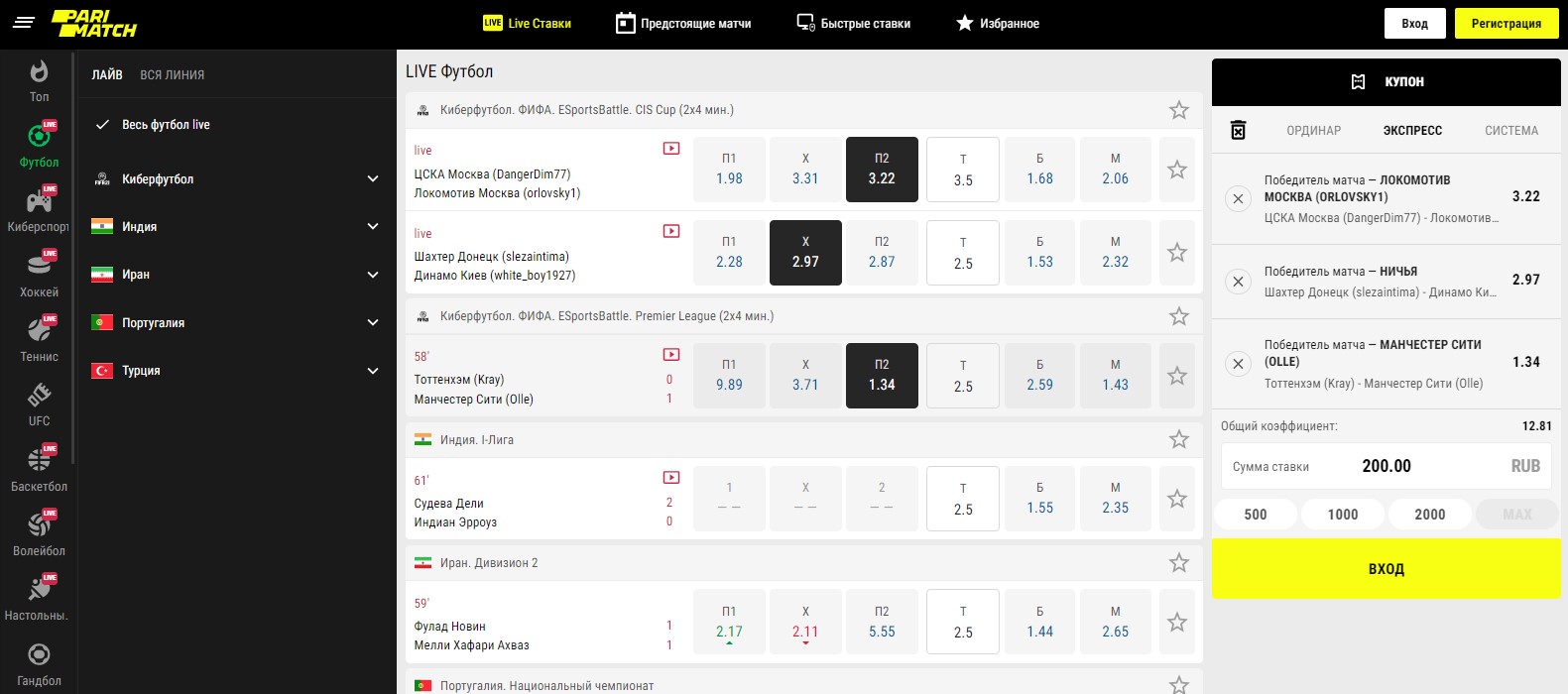Set stake to 500 preset
The image size is (1568, 694).
(x=1256, y=515)
